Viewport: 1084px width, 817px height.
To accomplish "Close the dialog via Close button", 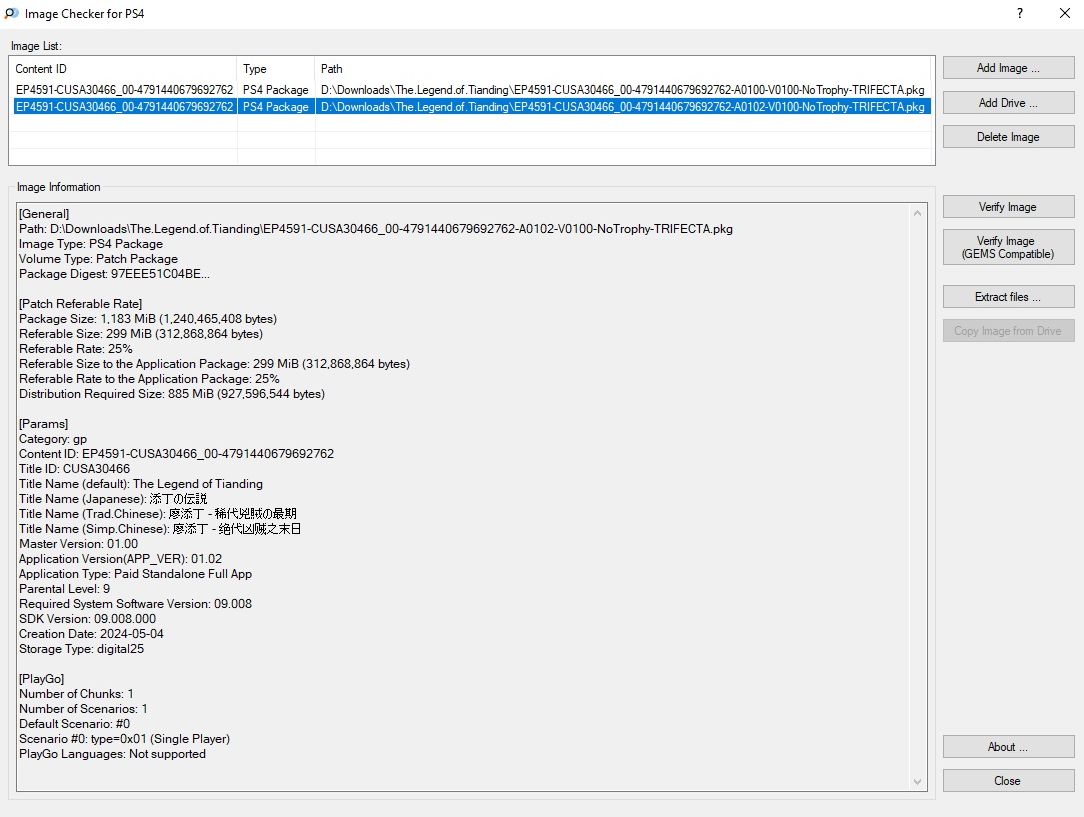I will 1008,780.
